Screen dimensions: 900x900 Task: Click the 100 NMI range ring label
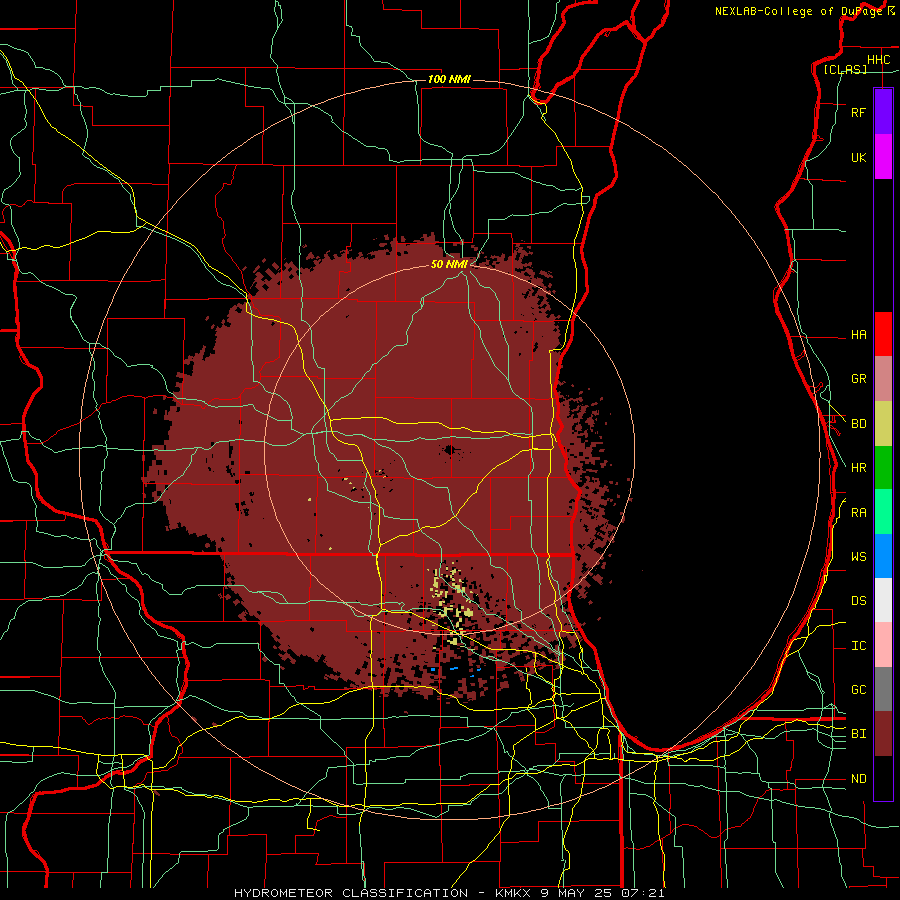449,79
